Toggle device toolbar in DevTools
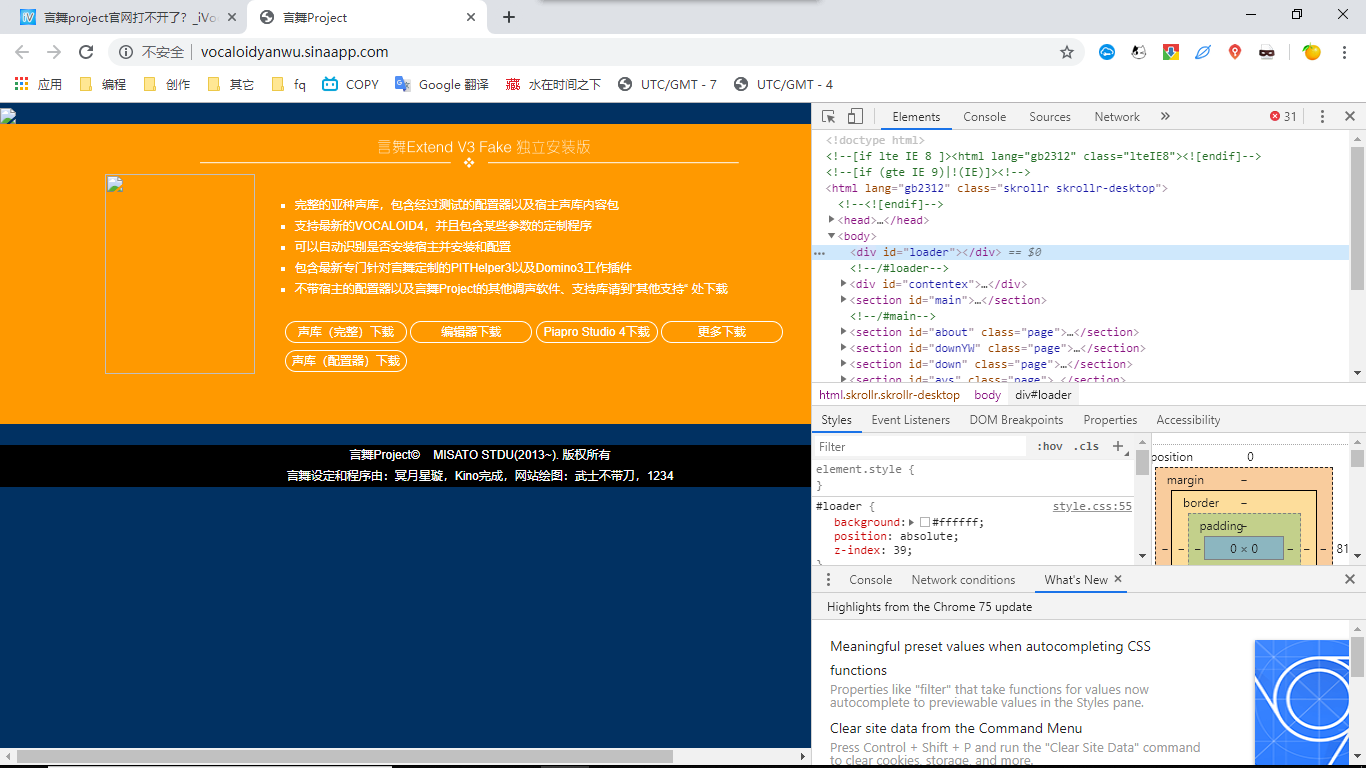 click(x=855, y=117)
